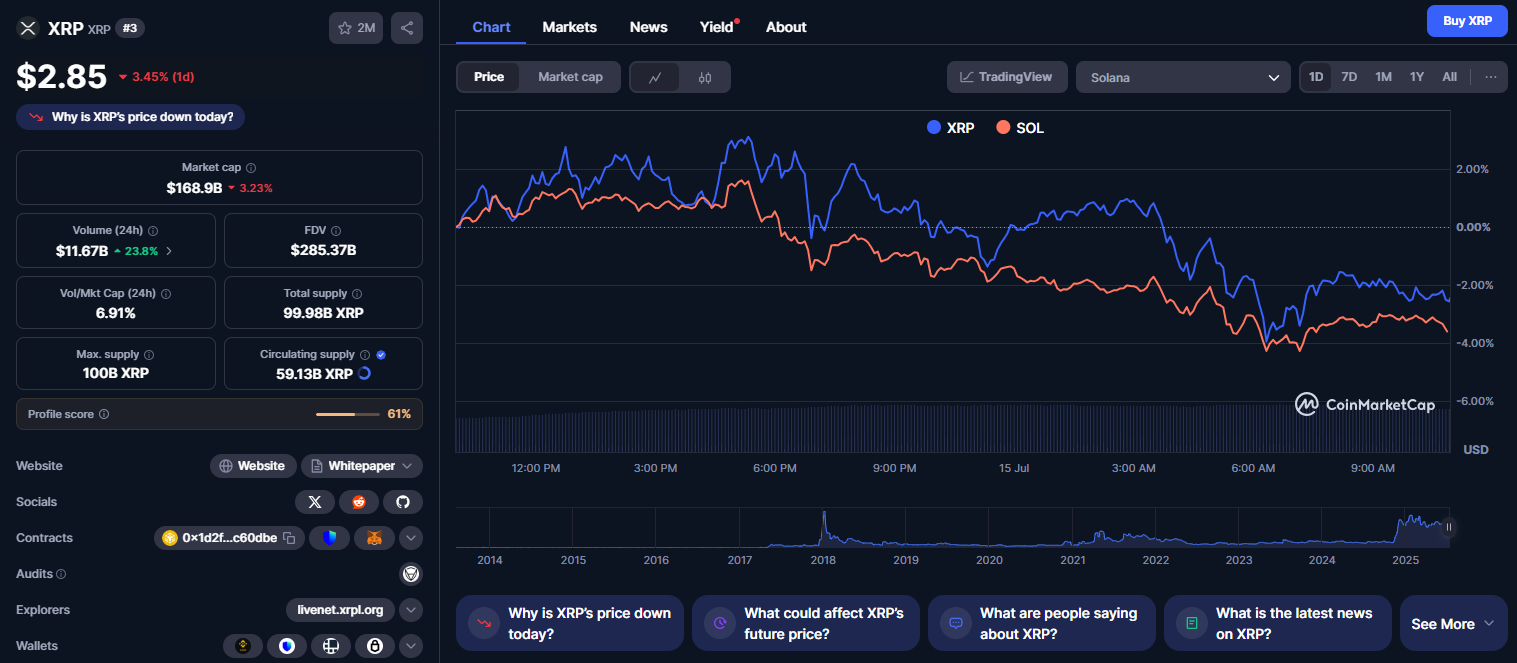Expand more Explorers with chevron
Screen dimensions: 1517x663
coord(411,610)
